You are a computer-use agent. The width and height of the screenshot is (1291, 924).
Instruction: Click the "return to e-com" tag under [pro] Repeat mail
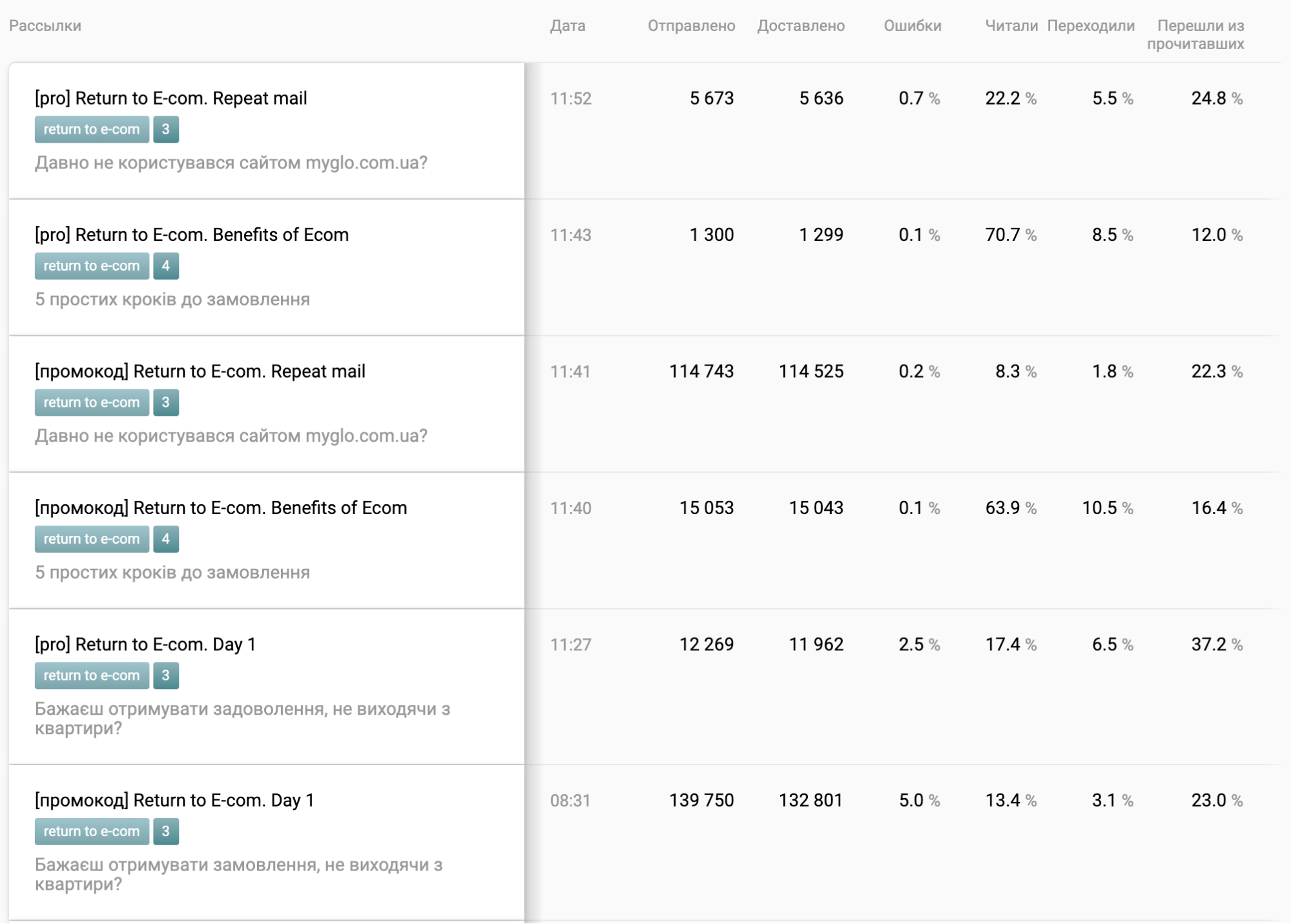pos(92,129)
